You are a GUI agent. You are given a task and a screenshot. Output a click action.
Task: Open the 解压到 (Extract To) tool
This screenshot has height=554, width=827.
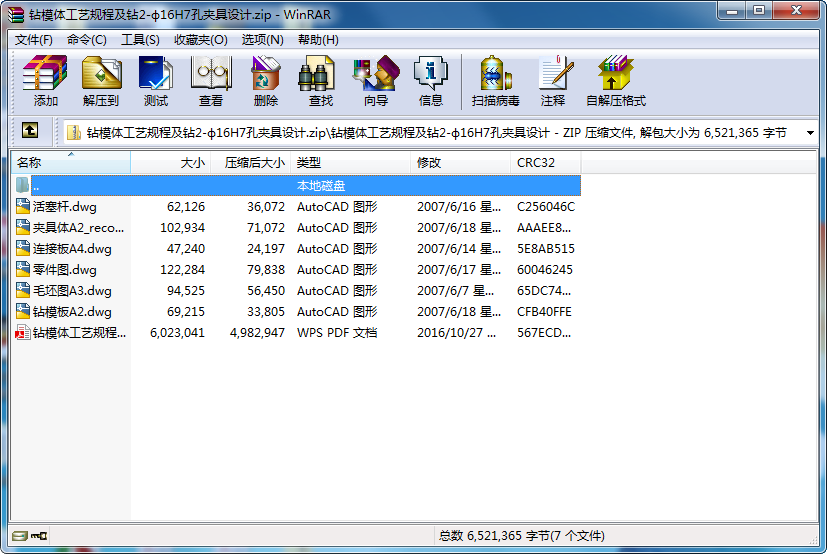pos(101,81)
